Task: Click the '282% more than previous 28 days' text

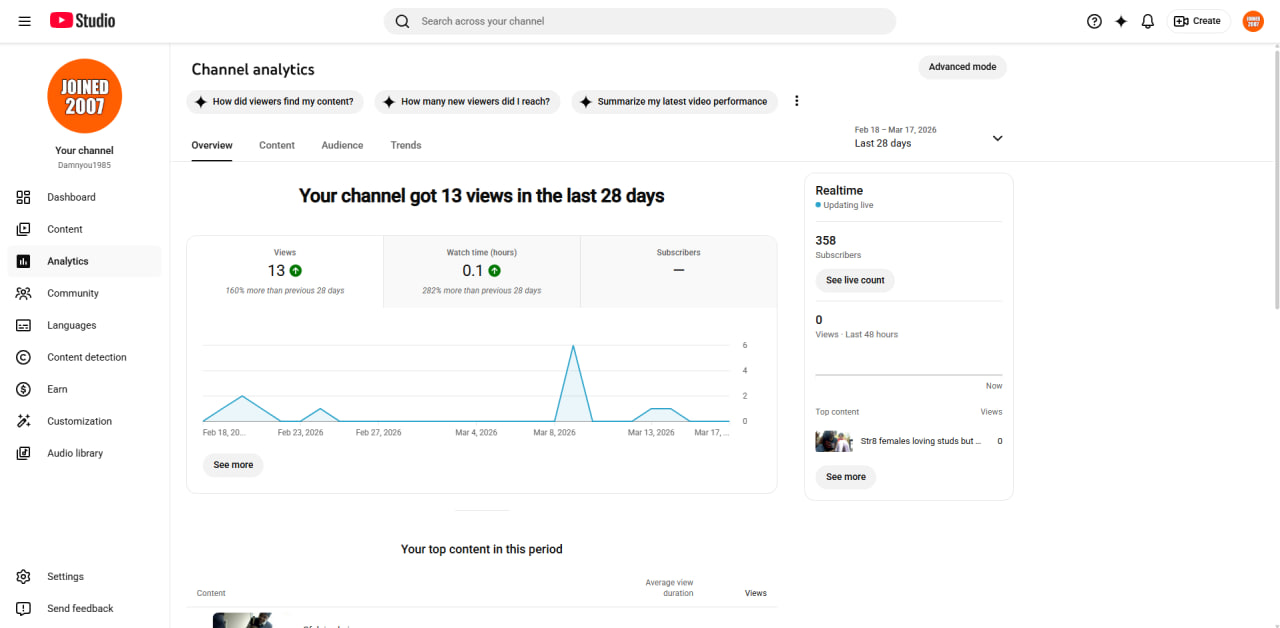Action: click(x=482, y=291)
